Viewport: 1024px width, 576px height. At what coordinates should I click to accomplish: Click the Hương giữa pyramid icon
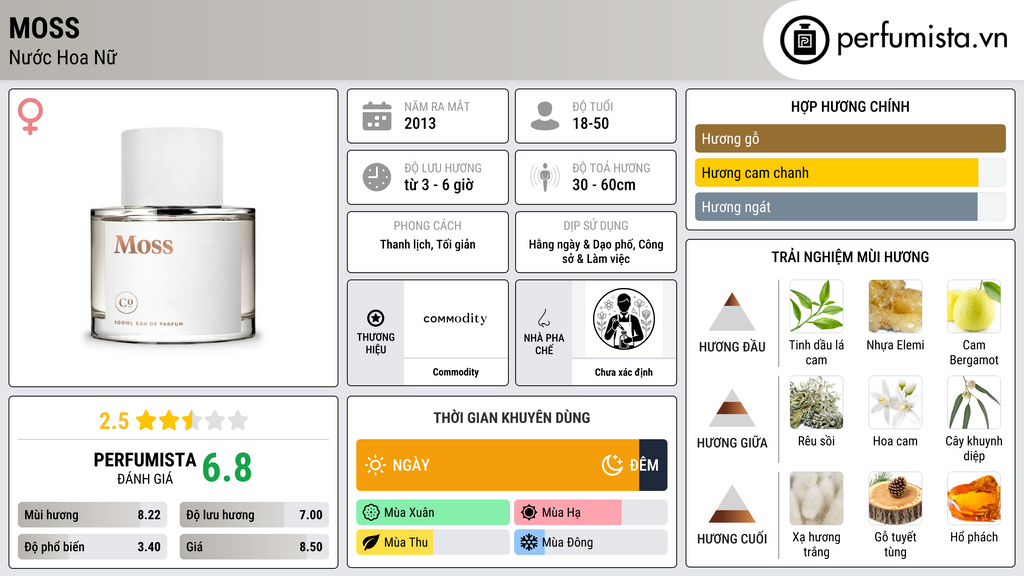pos(732,408)
